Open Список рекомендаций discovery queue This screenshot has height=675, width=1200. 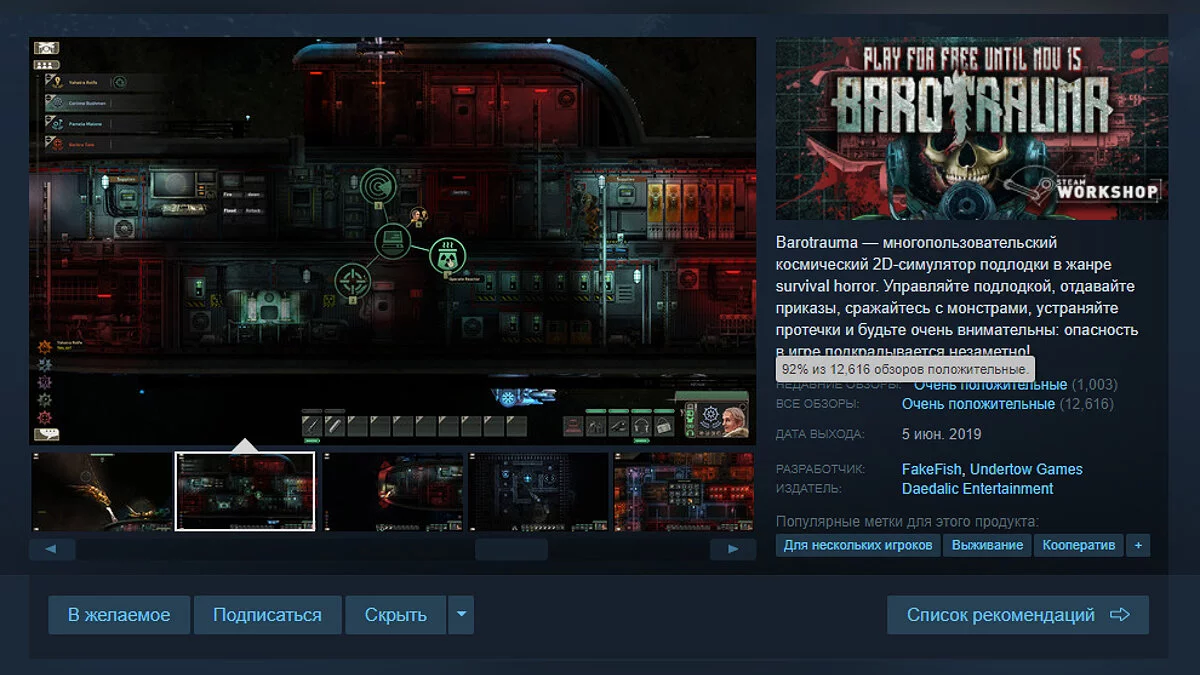click(1018, 615)
